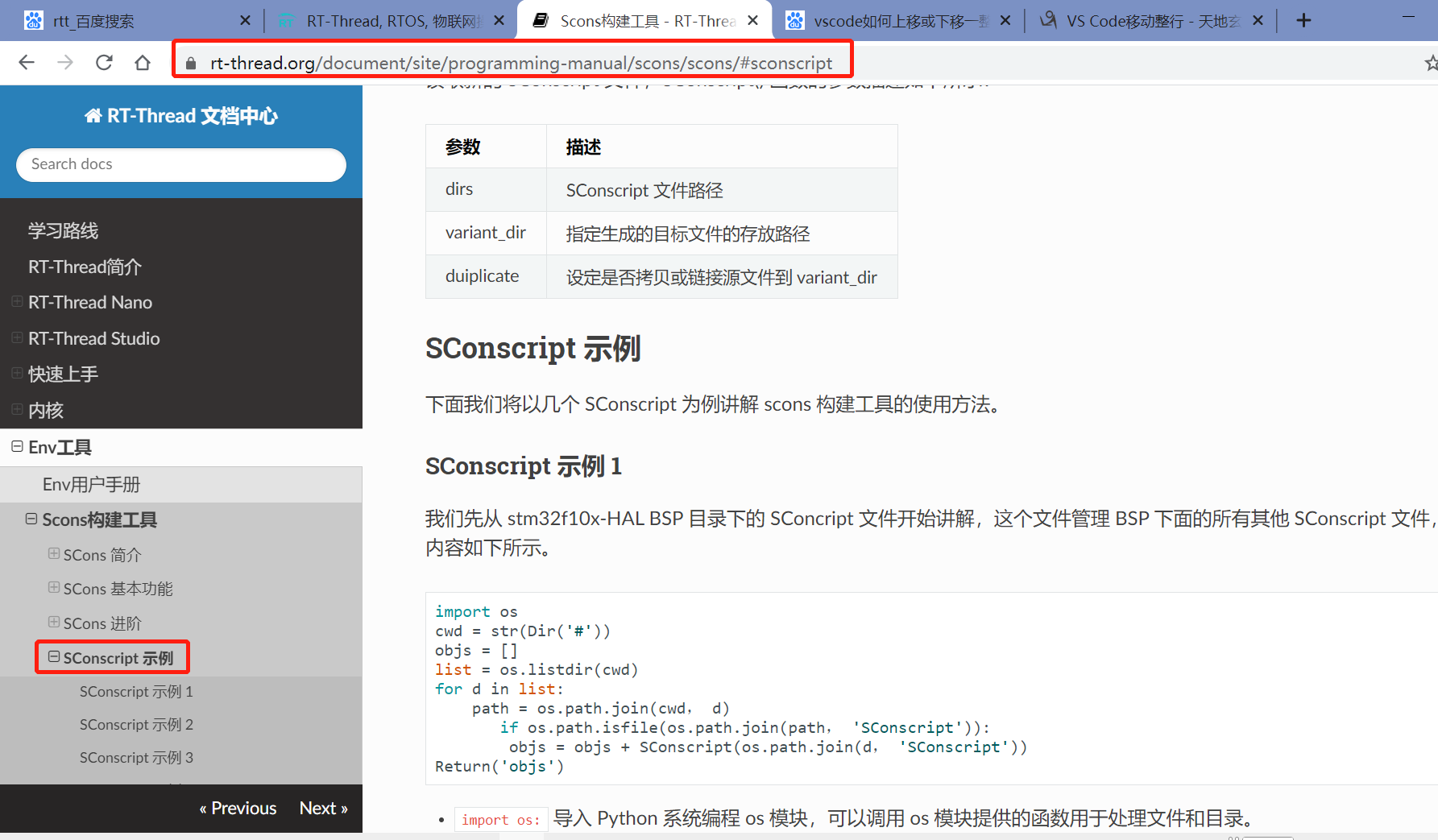This screenshot has width=1438, height=840.
Task: Jump to SConscript 示例 3 in sidebar
Action: pyautogui.click(x=136, y=758)
